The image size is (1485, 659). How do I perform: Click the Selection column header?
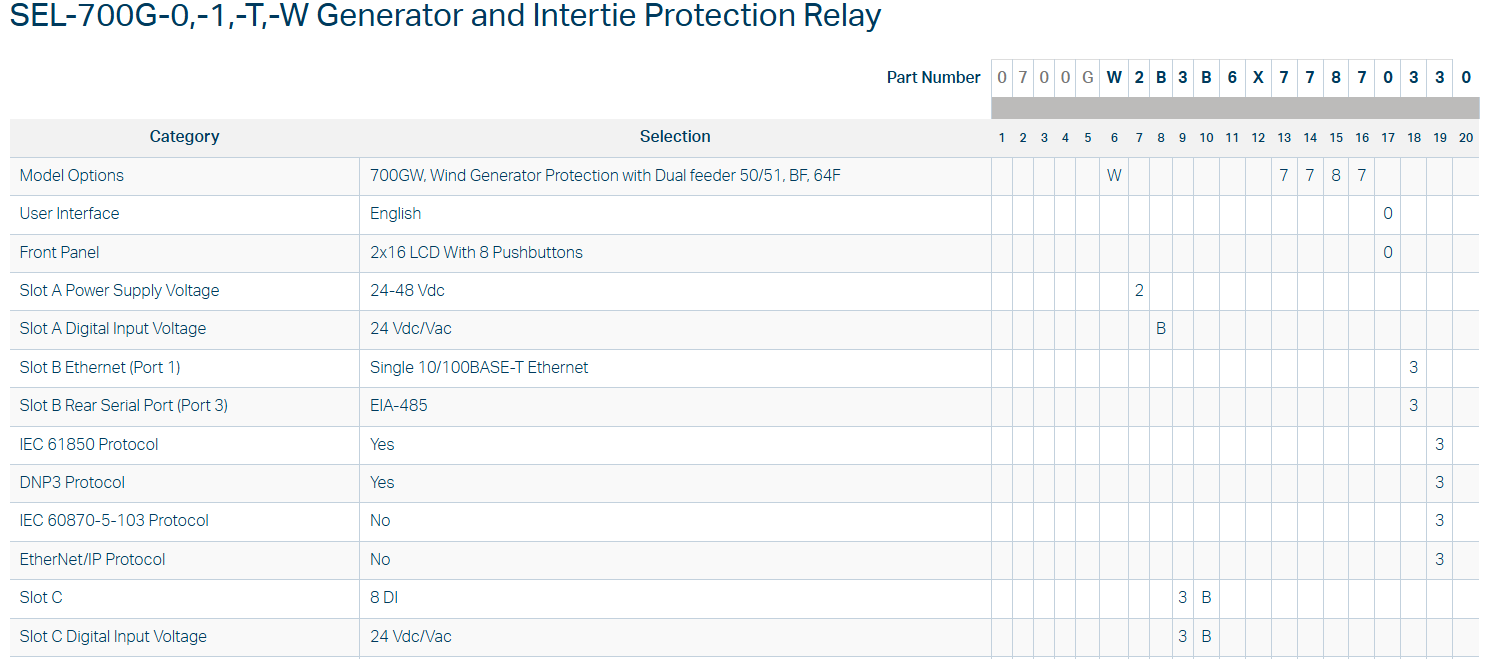pos(675,137)
